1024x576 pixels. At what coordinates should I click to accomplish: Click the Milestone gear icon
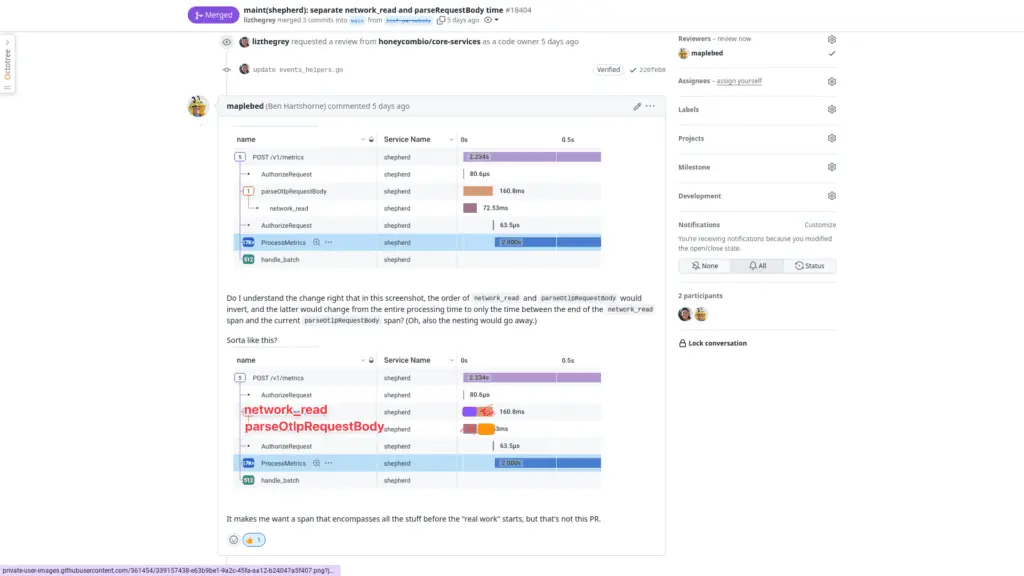(x=831, y=167)
